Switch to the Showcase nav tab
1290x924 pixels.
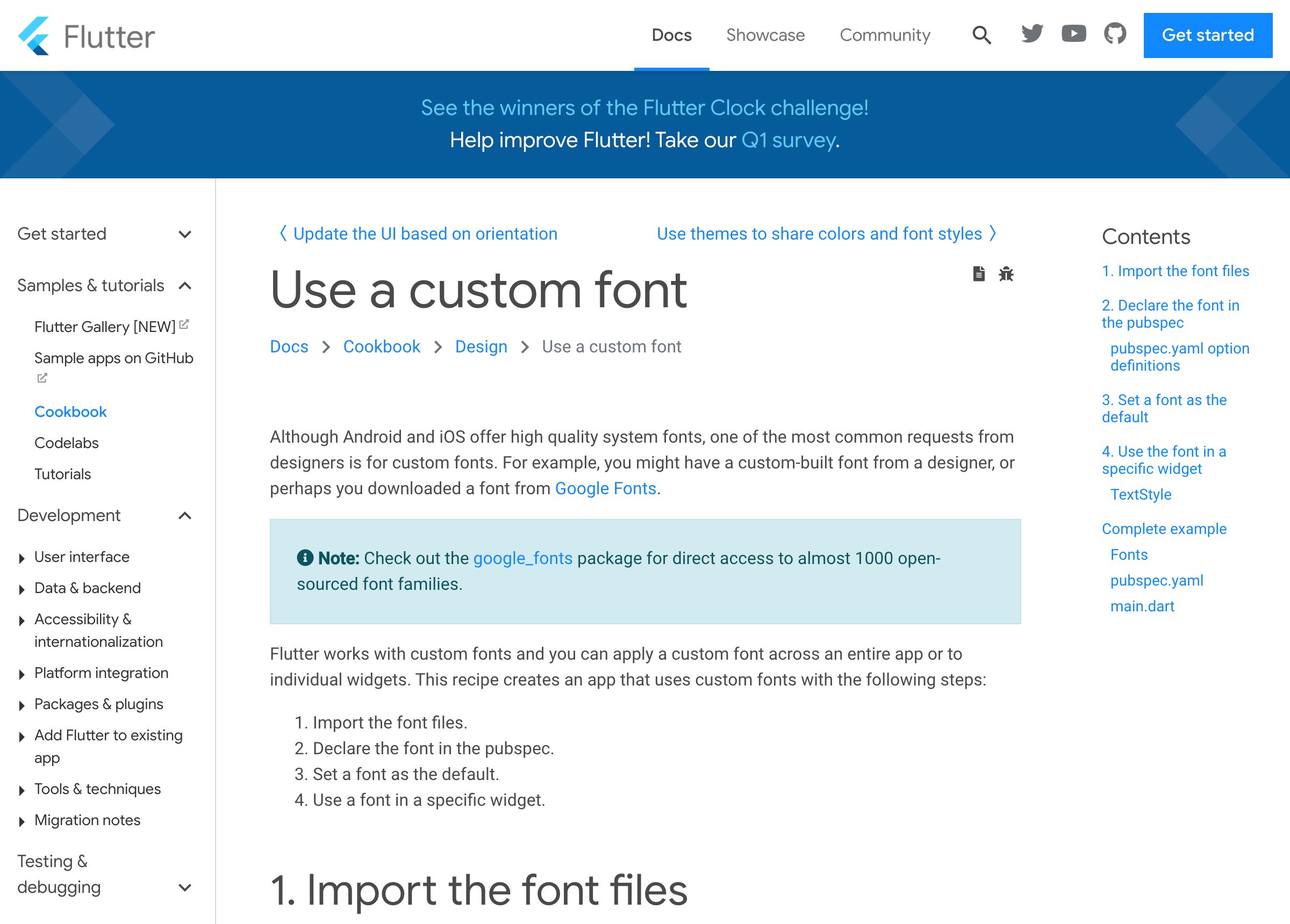click(x=765, y=35)
